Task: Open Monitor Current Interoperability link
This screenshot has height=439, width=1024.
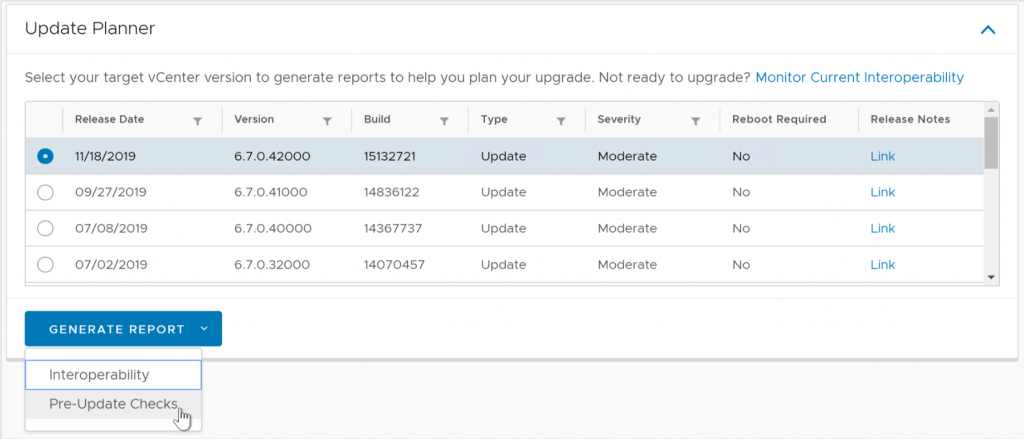Action: pos(859,77)
